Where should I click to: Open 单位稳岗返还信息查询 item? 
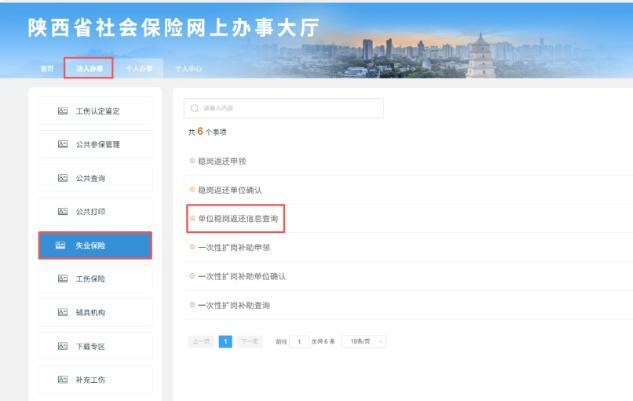tap(238, 218)
